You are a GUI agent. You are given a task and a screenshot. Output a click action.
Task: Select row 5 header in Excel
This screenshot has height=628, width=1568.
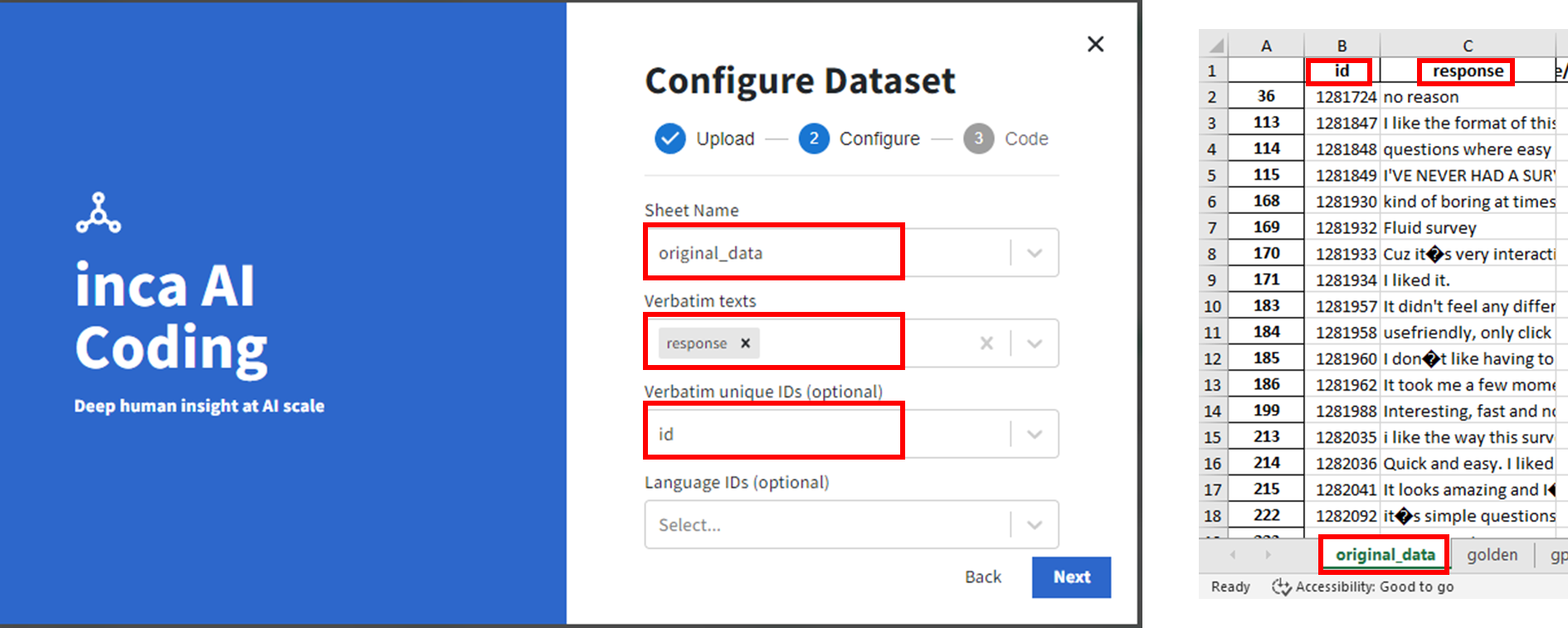(1213, 176)
